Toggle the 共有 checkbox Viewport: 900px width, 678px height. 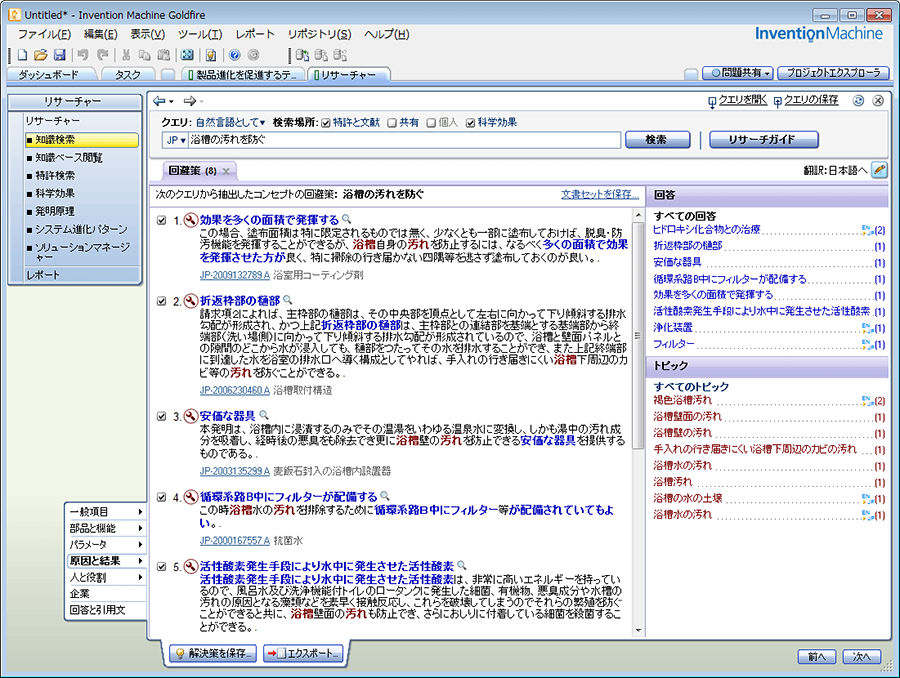click(x=392, y=123)
